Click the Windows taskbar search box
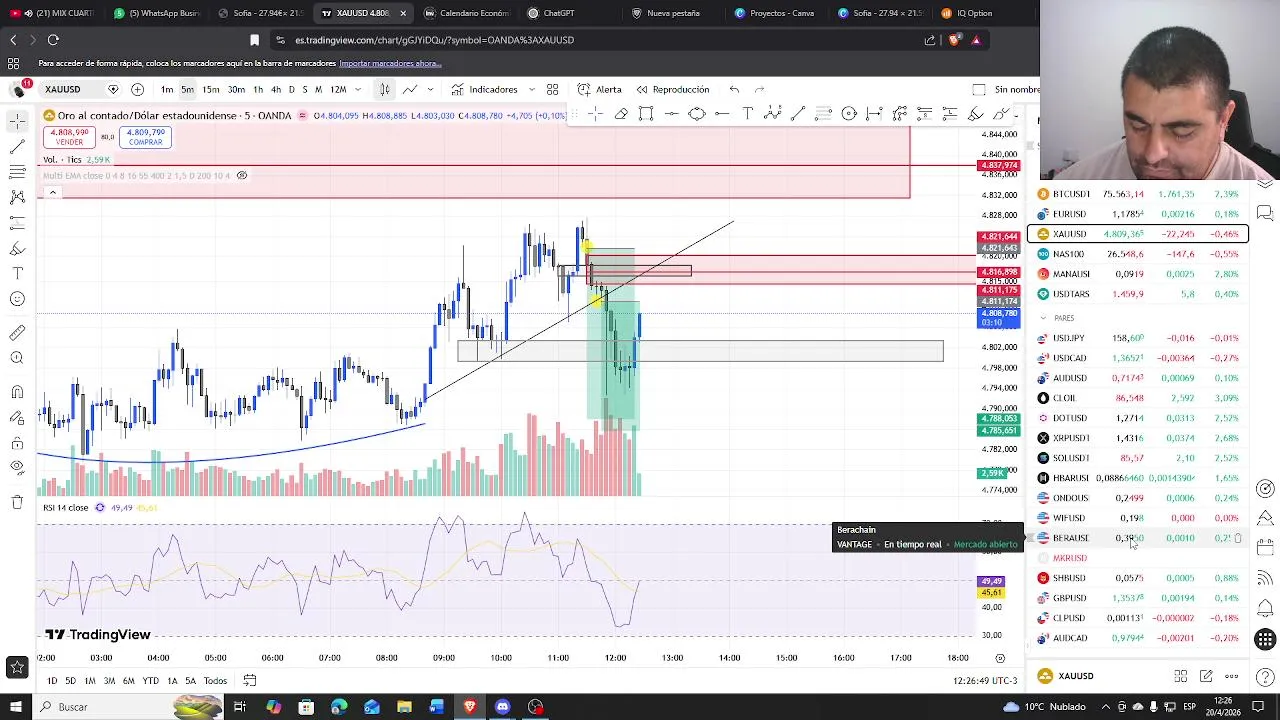The height and width of the screenshot is (720, 1280). coord(130,707)
